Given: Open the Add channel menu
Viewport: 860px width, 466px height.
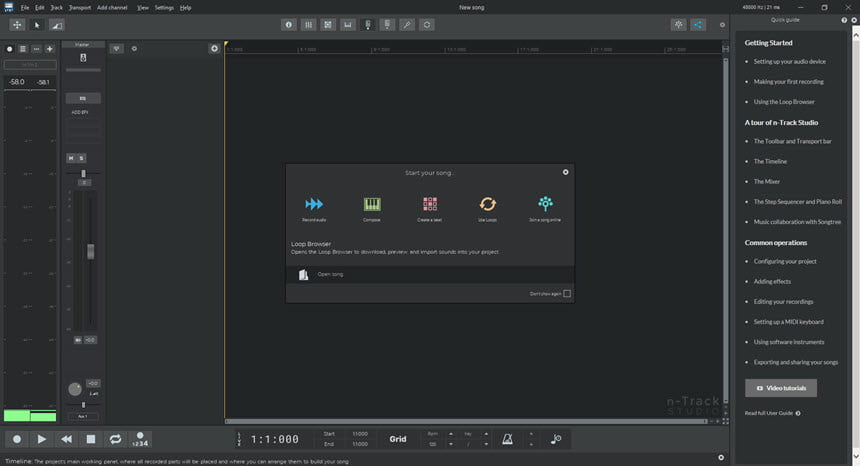Looking at the screenshot, I should (x=112, y=8).
